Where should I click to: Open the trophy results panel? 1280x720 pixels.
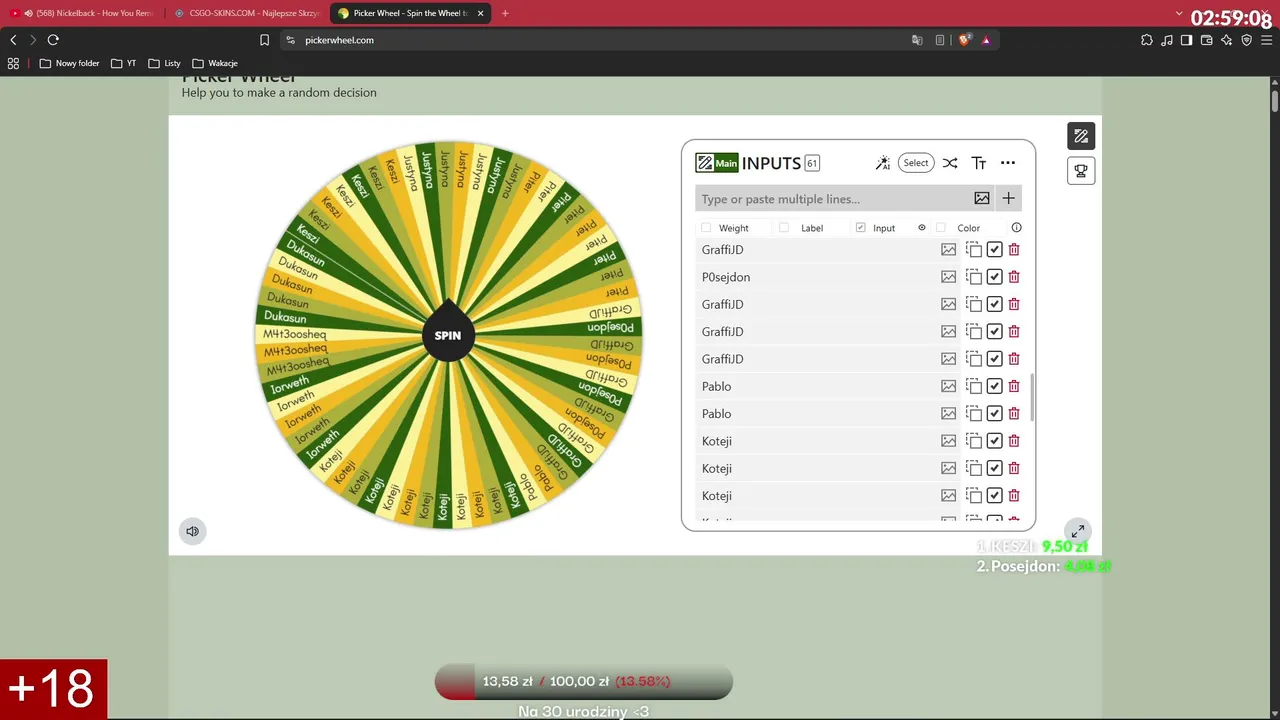coord(1081,171)
